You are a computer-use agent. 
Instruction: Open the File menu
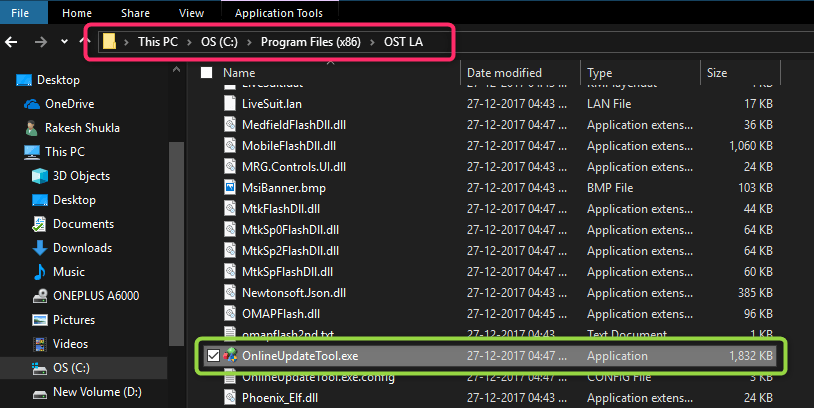[x=20, y=12]
